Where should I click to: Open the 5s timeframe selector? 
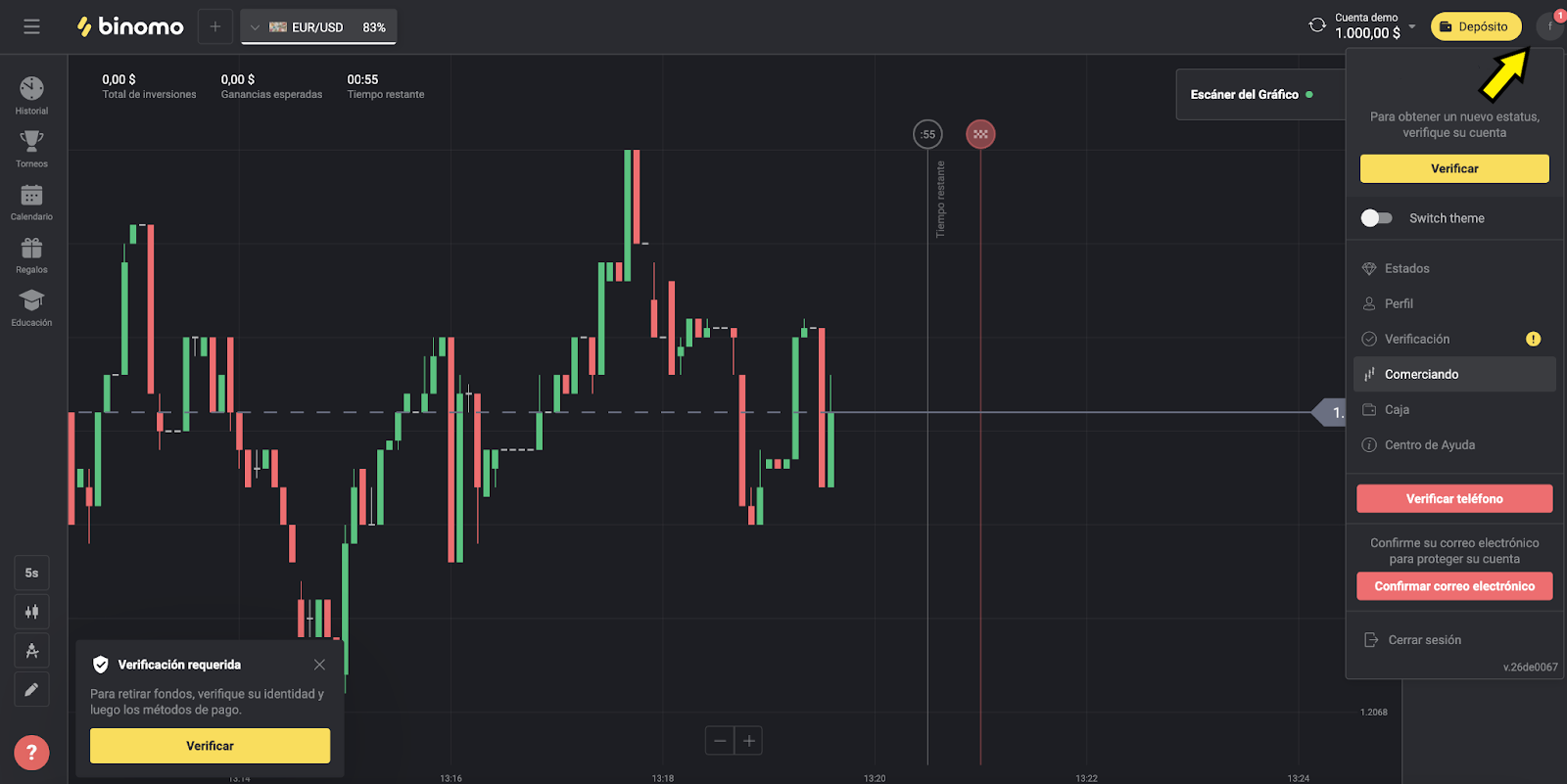[x=31, y=573]
